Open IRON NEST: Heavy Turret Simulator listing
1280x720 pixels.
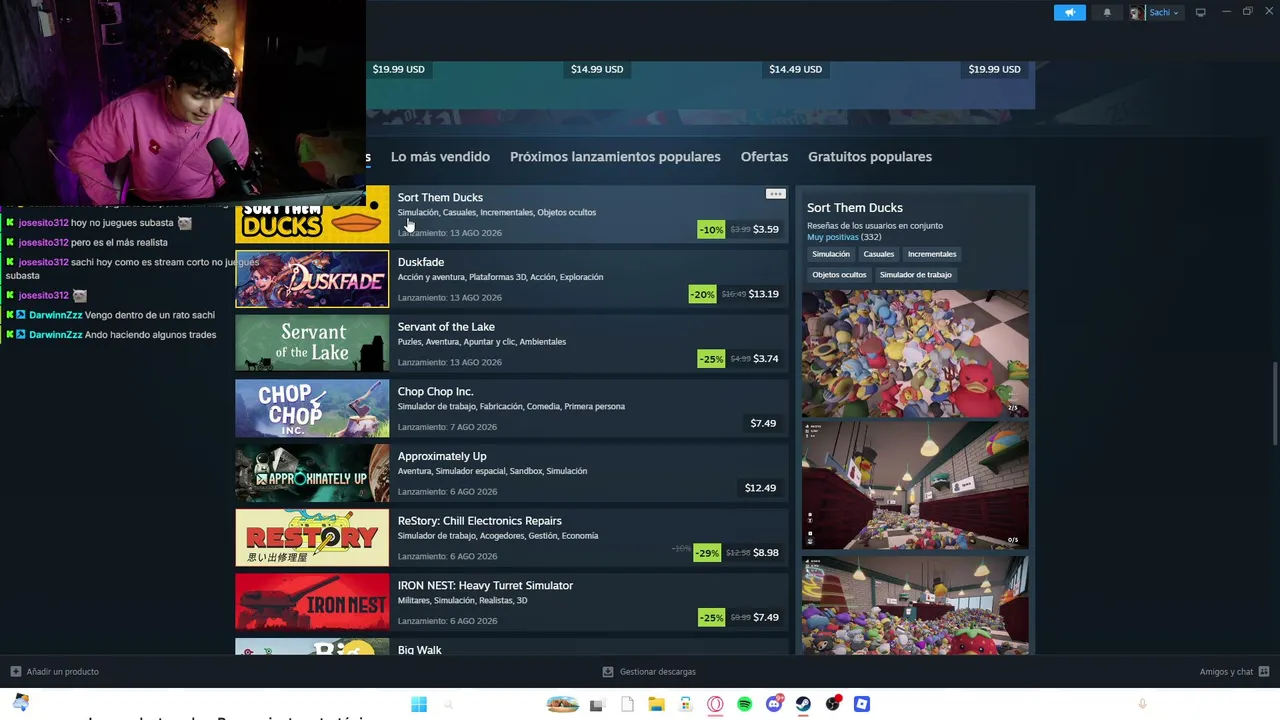click(512, 602)
